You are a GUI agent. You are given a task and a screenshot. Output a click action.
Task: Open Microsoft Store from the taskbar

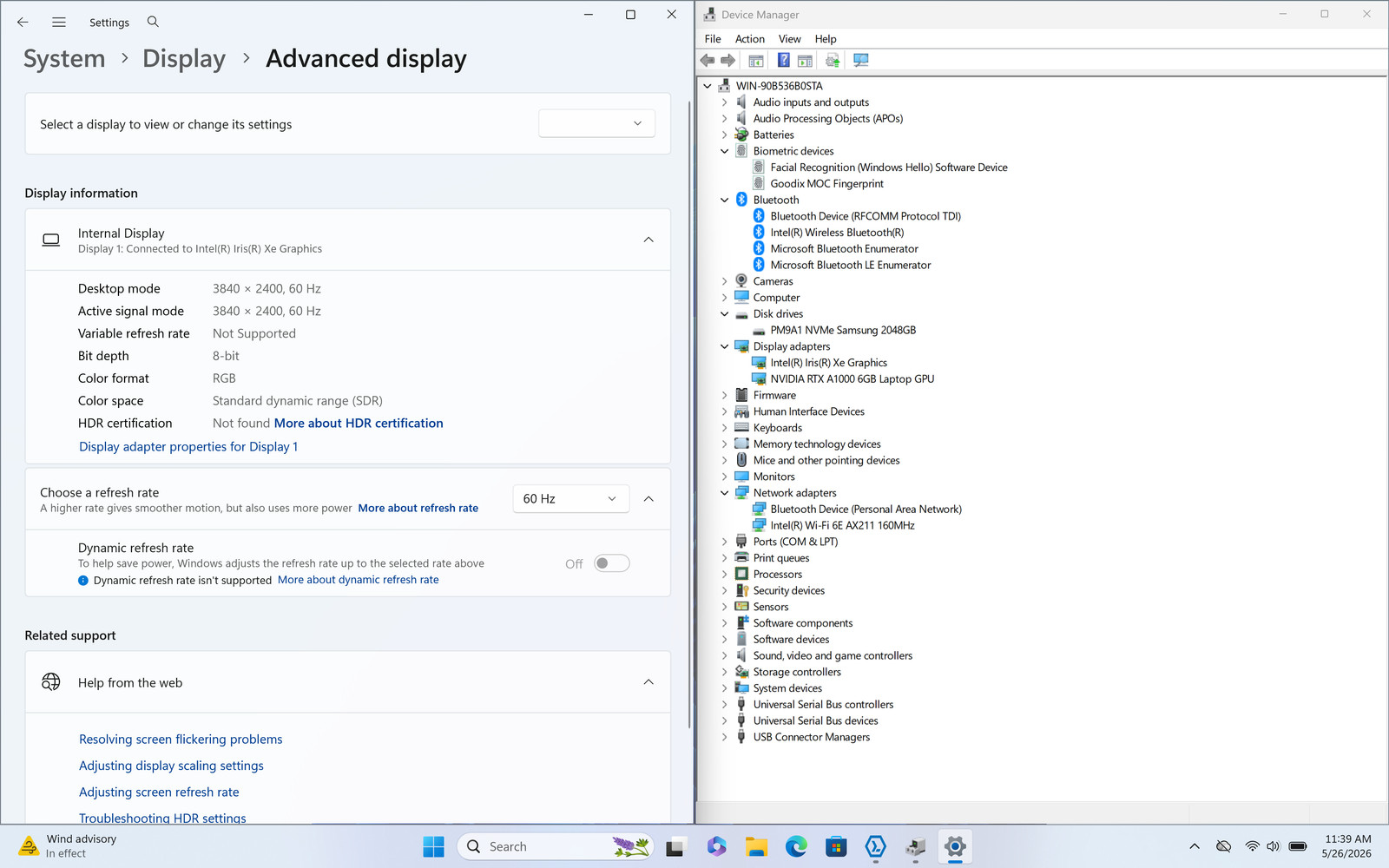tap(836, 846)
